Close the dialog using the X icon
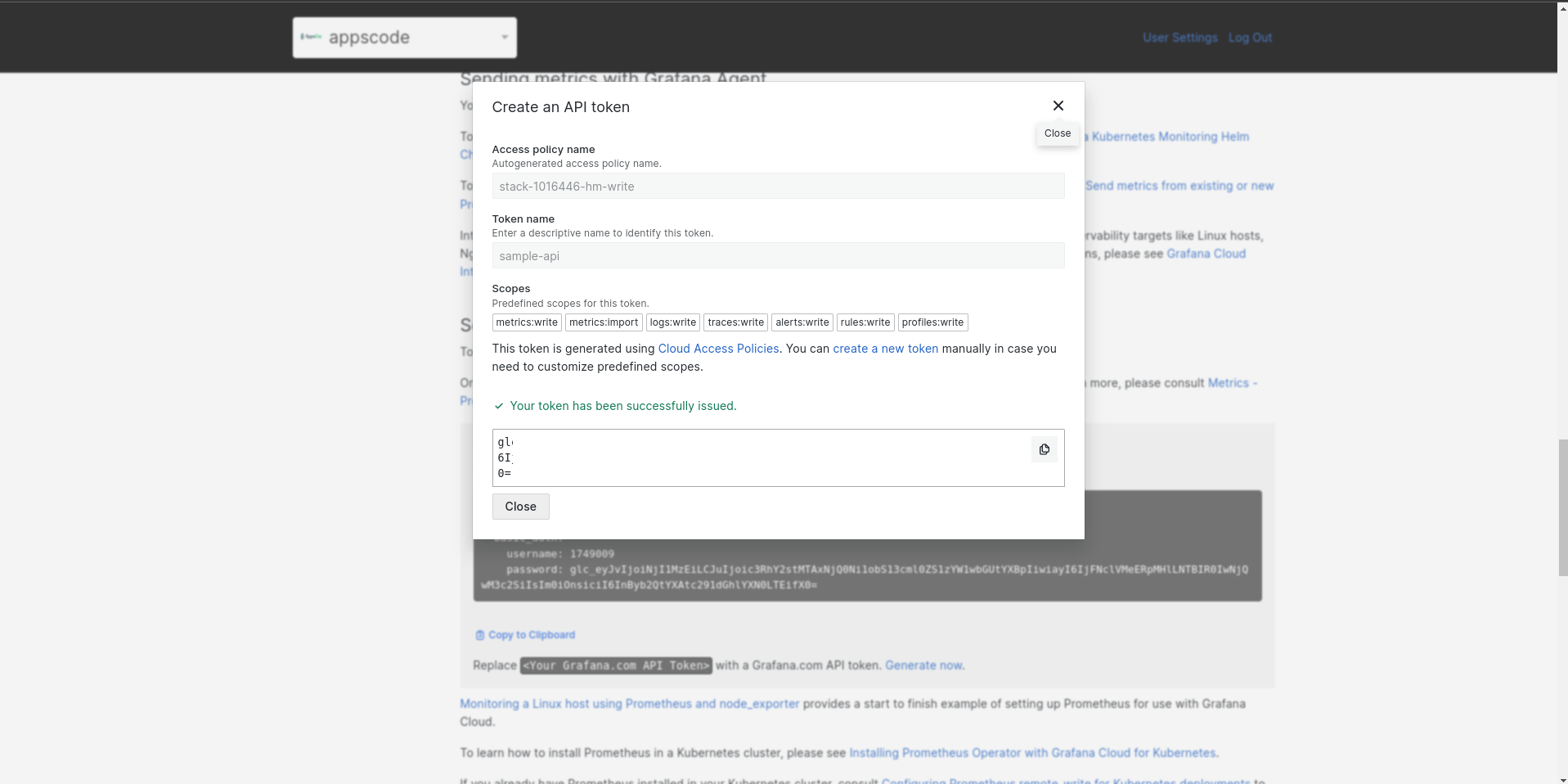Image resolution: width=1568 pixels, height=784 pixels. click(1058, 106)
